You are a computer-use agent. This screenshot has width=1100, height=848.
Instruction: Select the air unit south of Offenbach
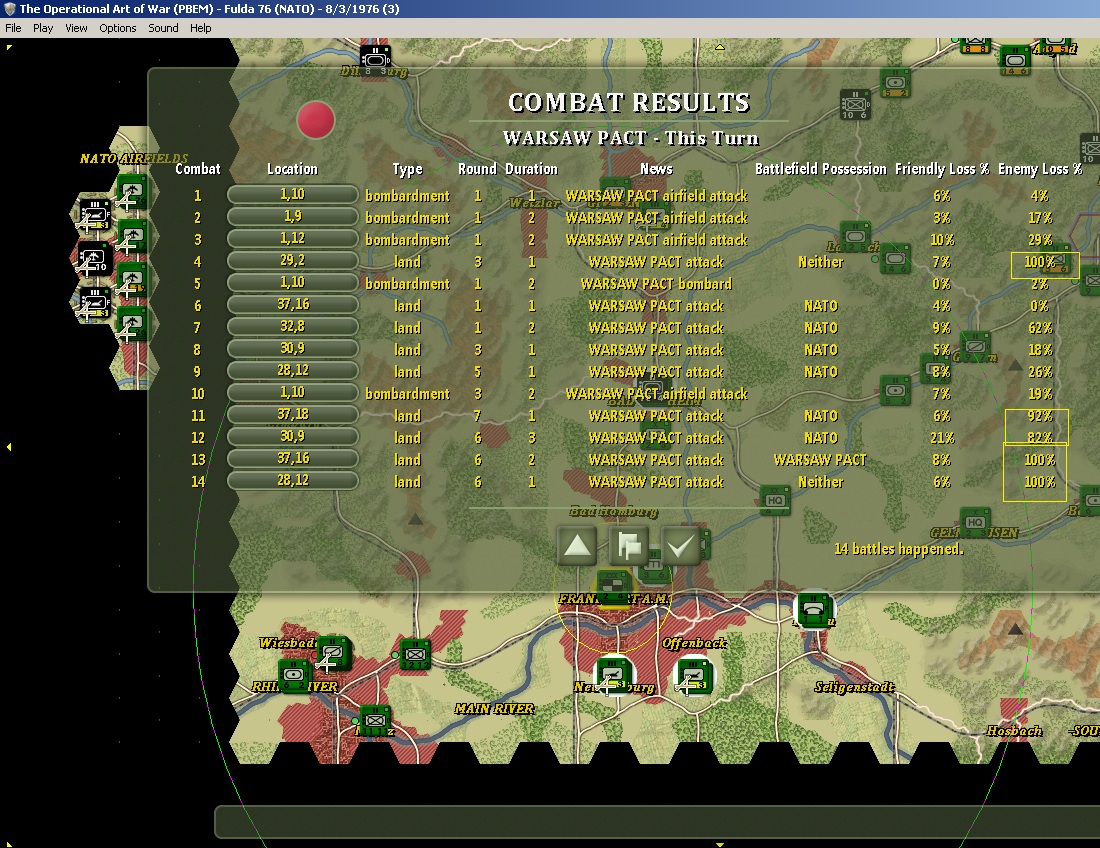pos(694,675)
